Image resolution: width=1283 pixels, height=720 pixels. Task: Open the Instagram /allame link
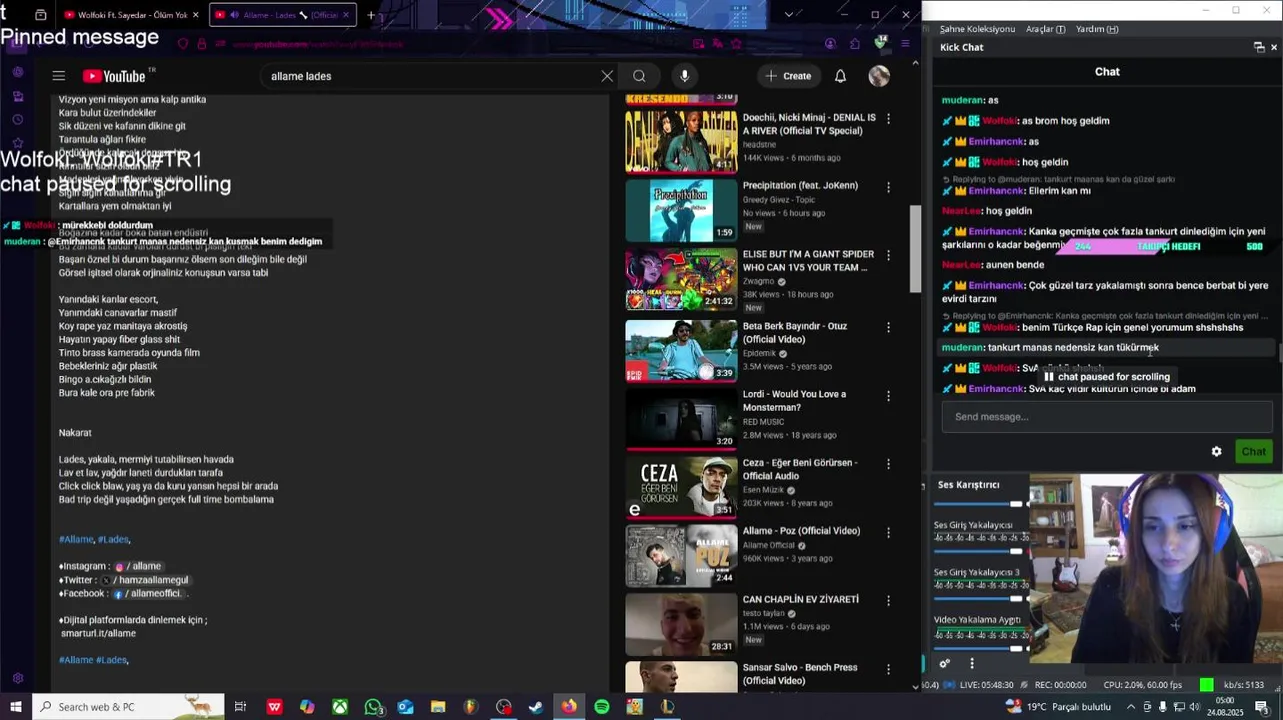pos(137,566)
